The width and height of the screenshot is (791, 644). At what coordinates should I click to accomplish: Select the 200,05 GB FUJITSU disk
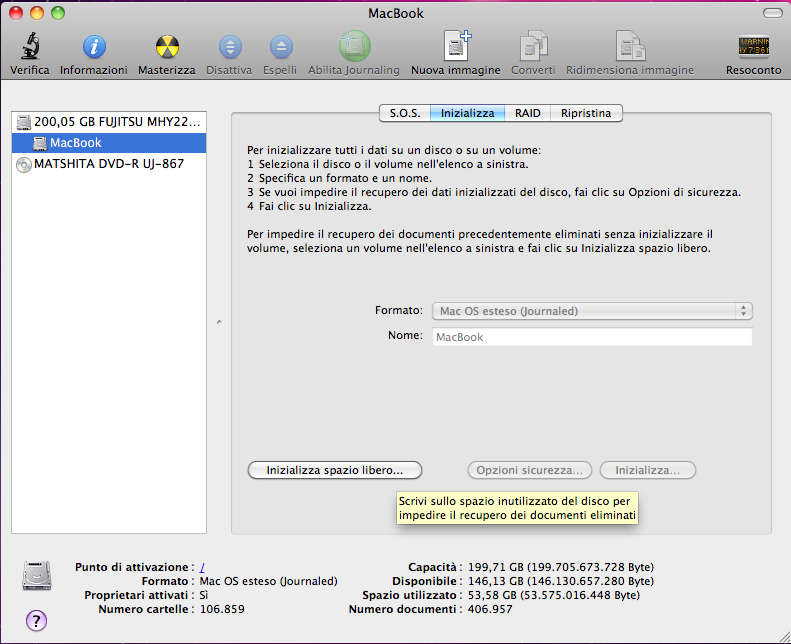(x=109, y=122)
